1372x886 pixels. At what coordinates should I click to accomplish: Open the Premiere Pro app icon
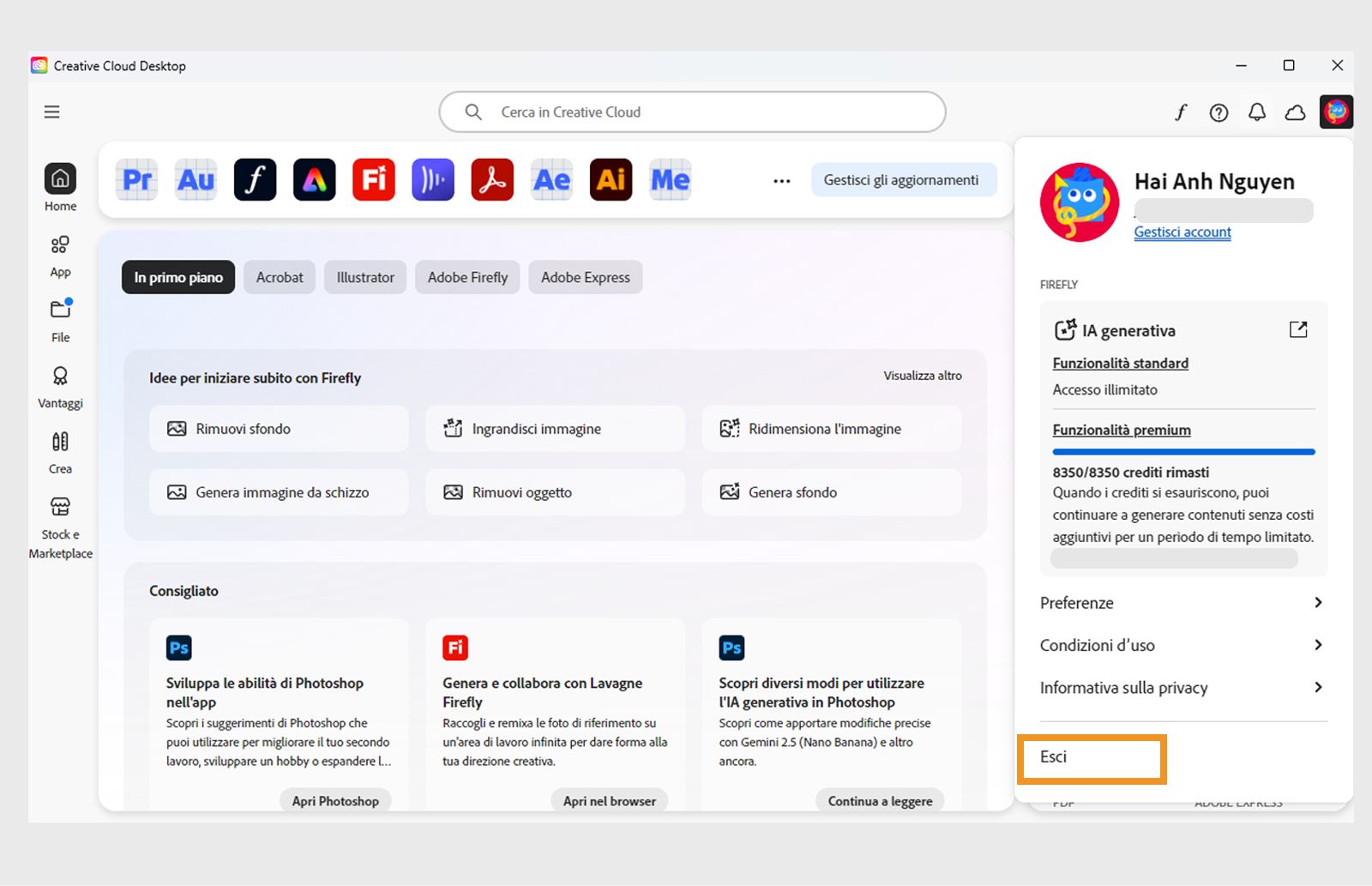click(x=136, y=180)
